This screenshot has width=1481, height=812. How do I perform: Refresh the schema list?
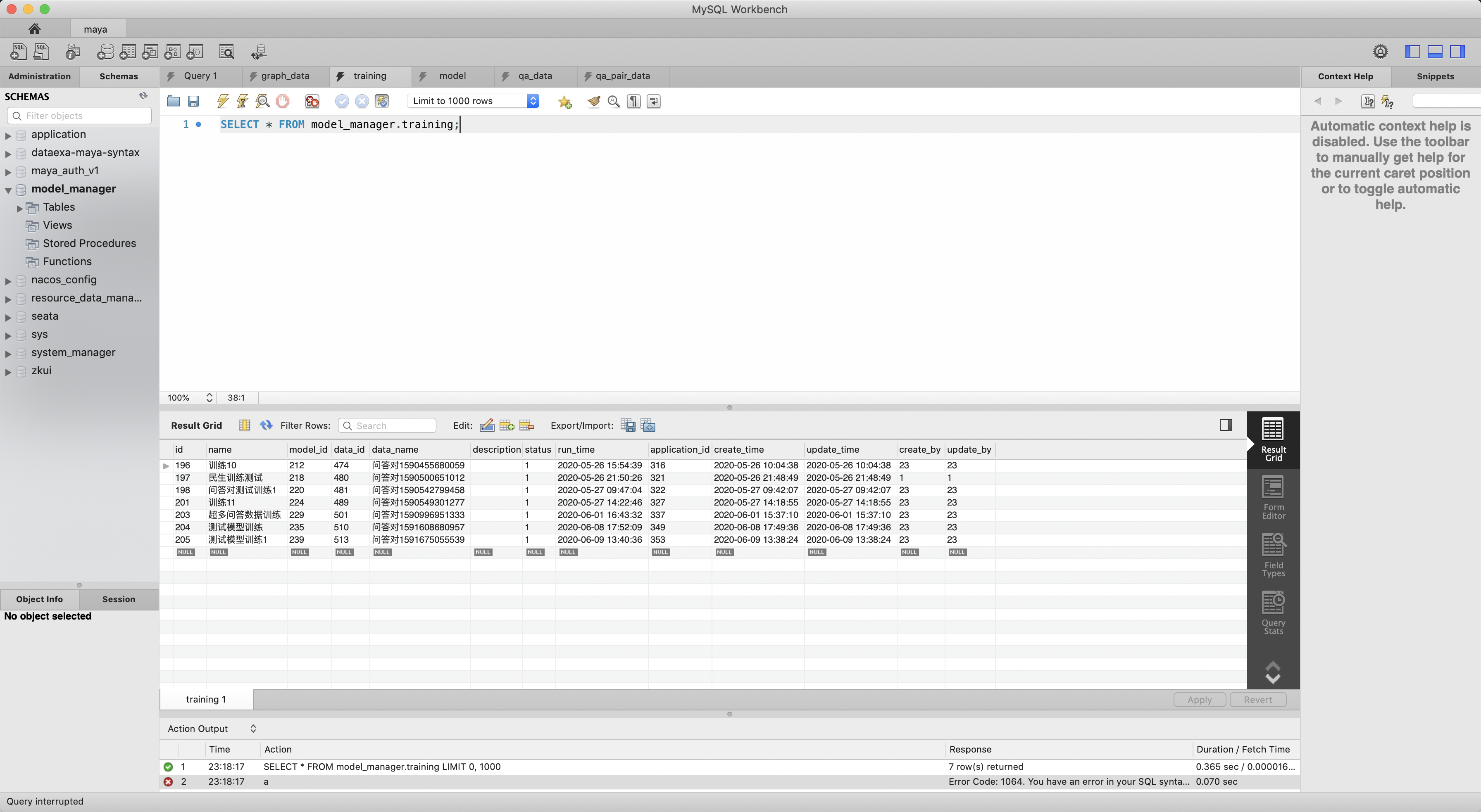point(143,95)
